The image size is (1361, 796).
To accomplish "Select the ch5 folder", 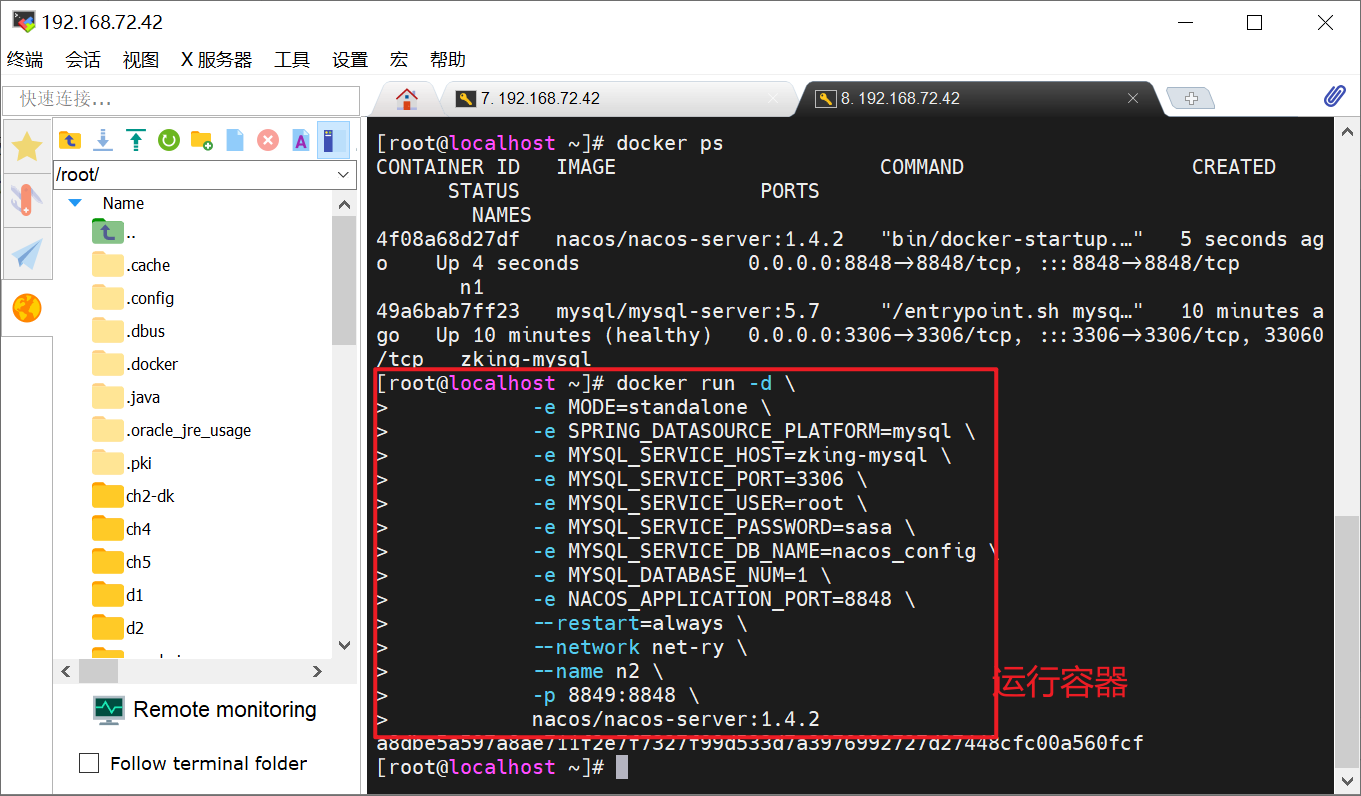I will point(121,562).
